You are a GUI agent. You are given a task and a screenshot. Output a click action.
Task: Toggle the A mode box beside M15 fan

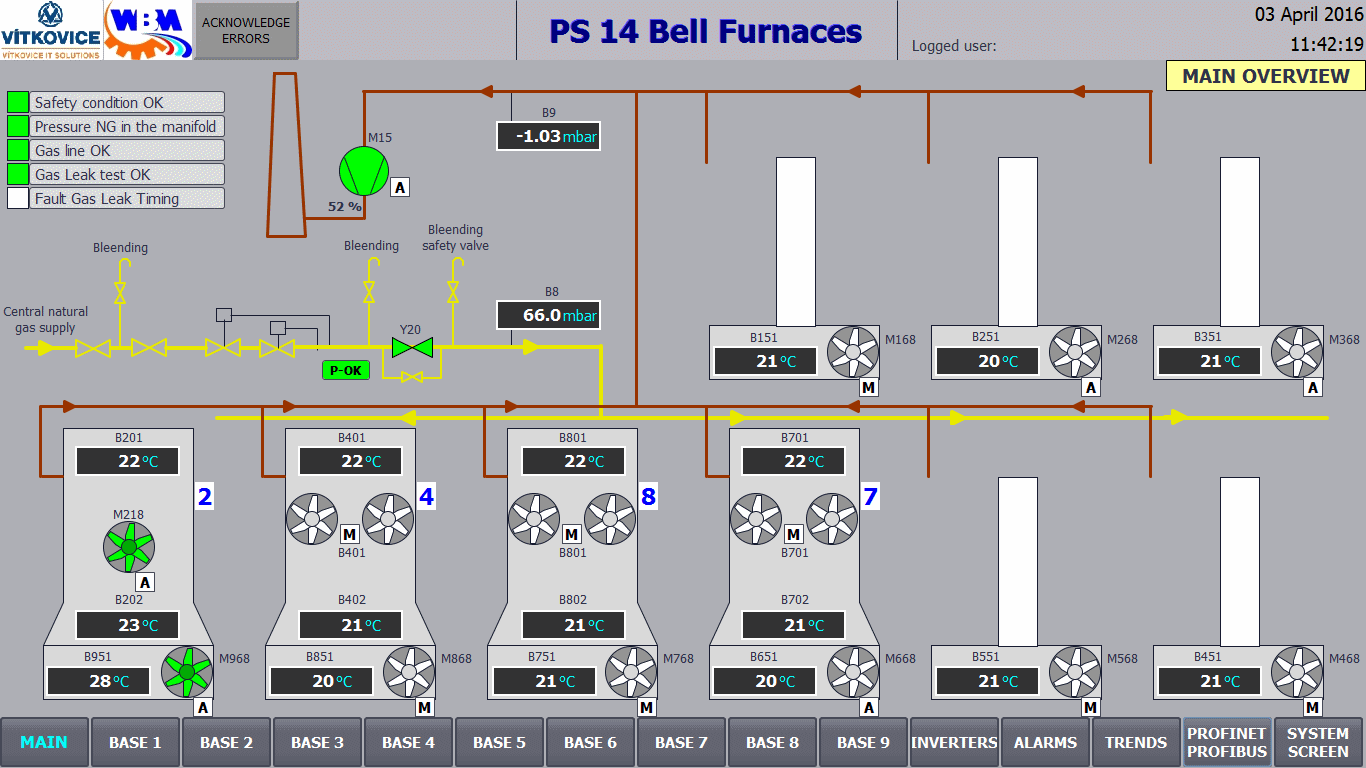coord(400,187)
